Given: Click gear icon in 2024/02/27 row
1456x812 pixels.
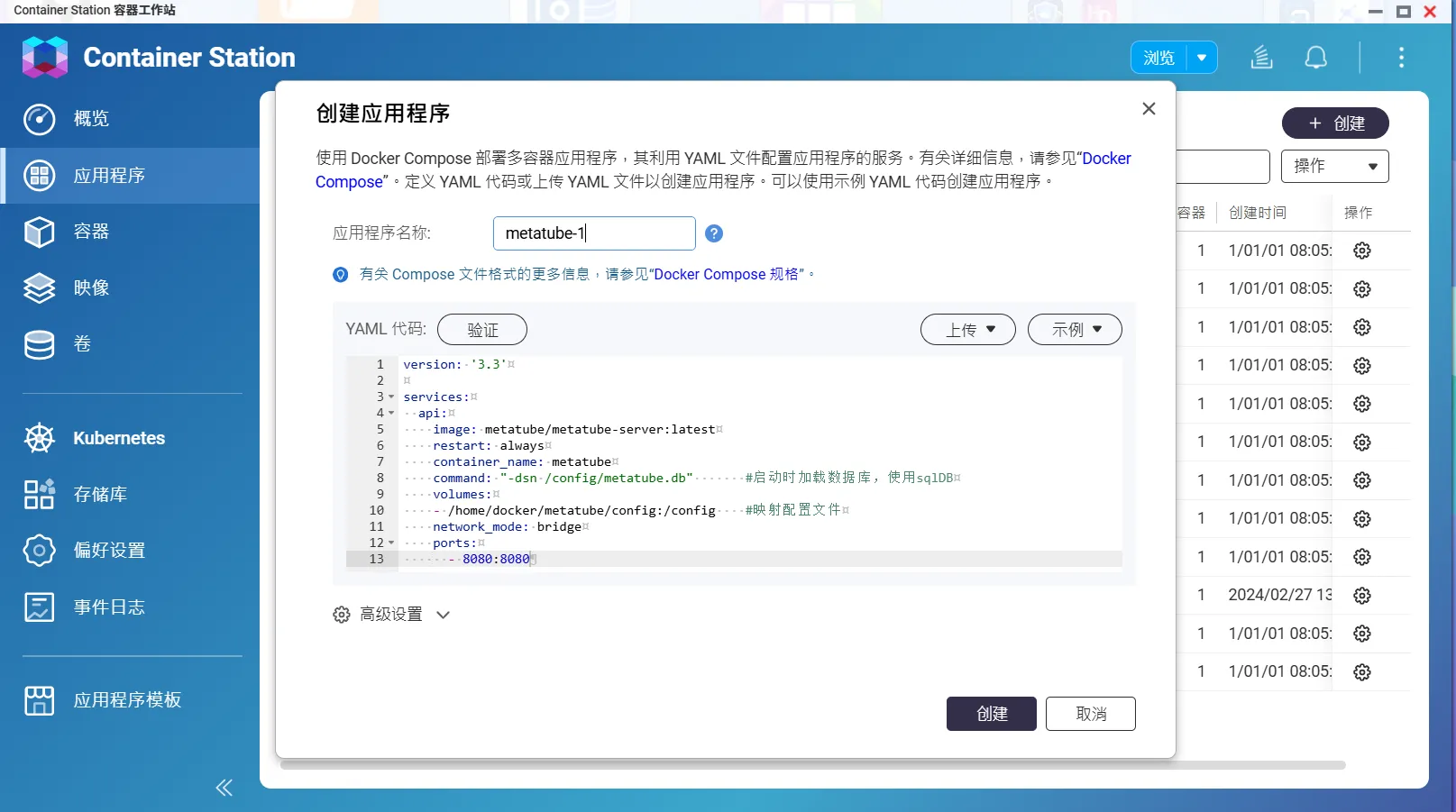Looking at the screenshot, I should (x=1362, y=596).
